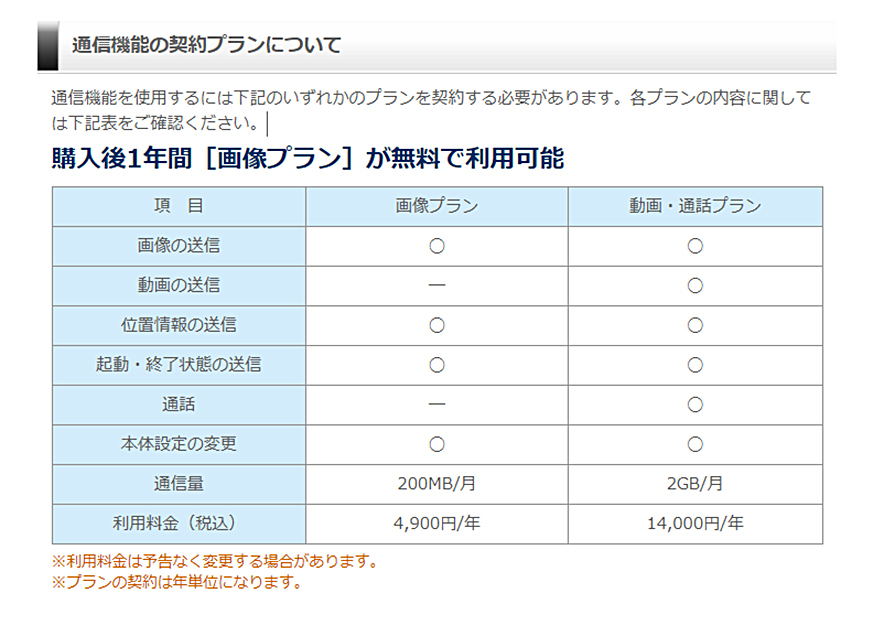Click the 200MB/月 data allowance cell
895x617 pixels.
point(436,484)
